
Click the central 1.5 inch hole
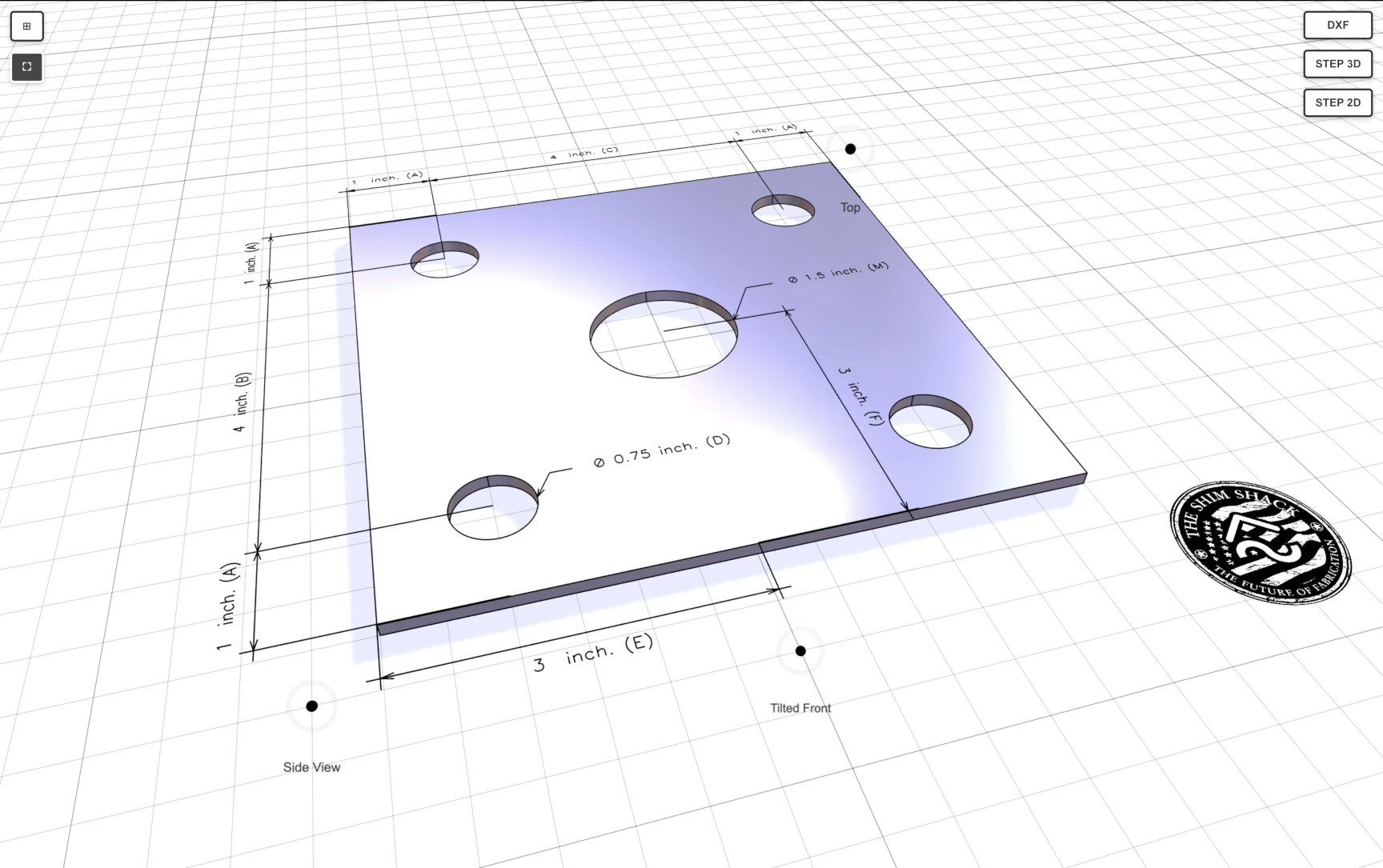tap(663, 334)
